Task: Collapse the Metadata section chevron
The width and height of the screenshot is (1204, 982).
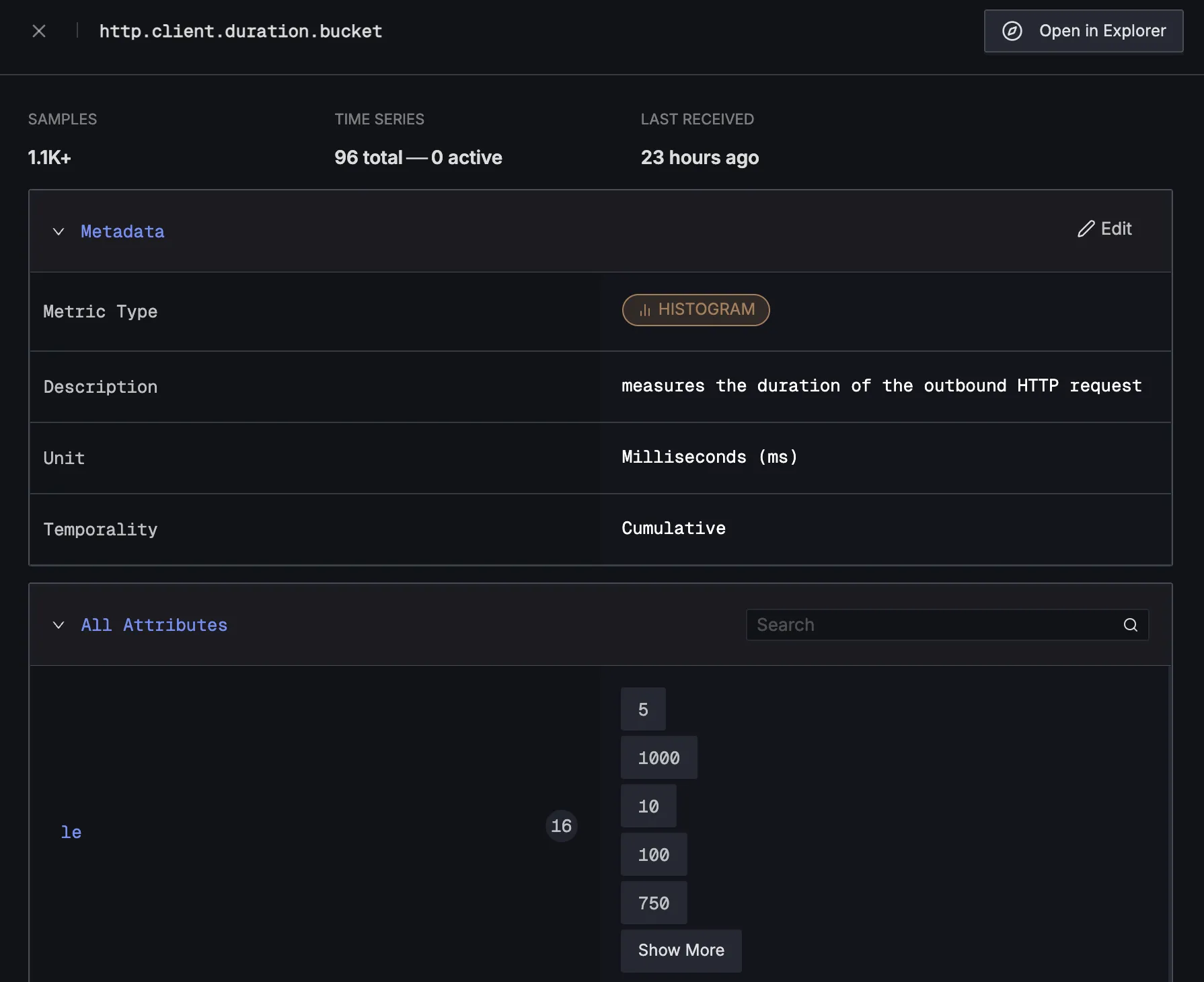Action: (x=59, y=231)
